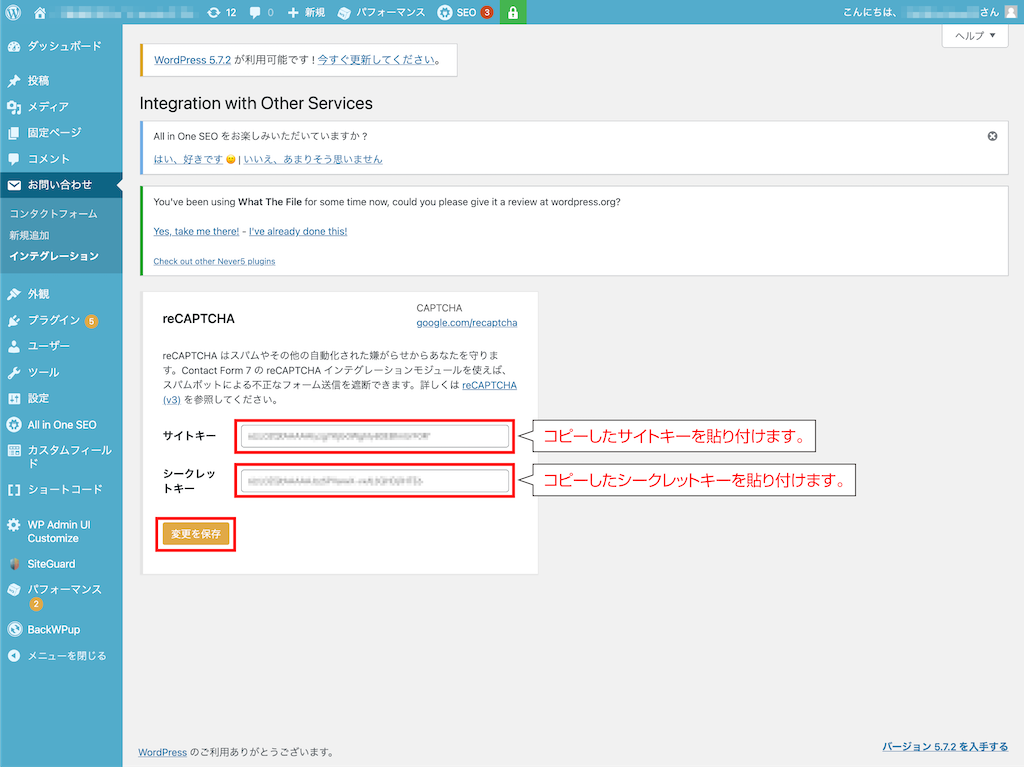Click the カスタムフィールド grid icon
The width and height of the screenshot is (1024, 767).
(x=14, y=450)
